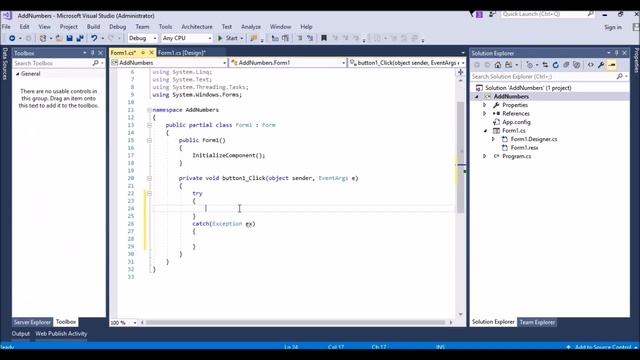
Task: Click the Undo arrow icon
Action: tap(94, 38)
